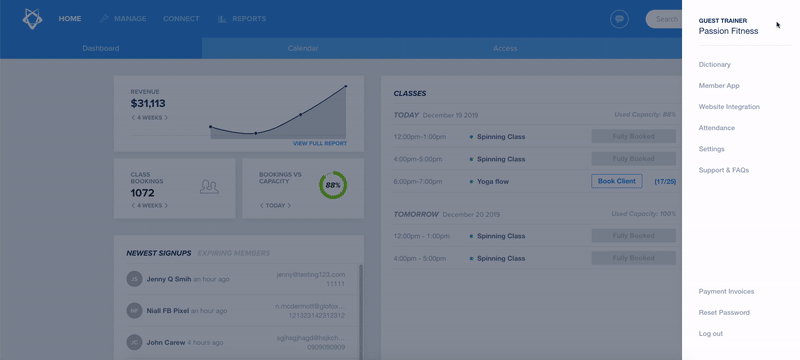
Task: Click Fully Booked for today's 4:00pm Spinning Class
Action: tap(634, 159)
